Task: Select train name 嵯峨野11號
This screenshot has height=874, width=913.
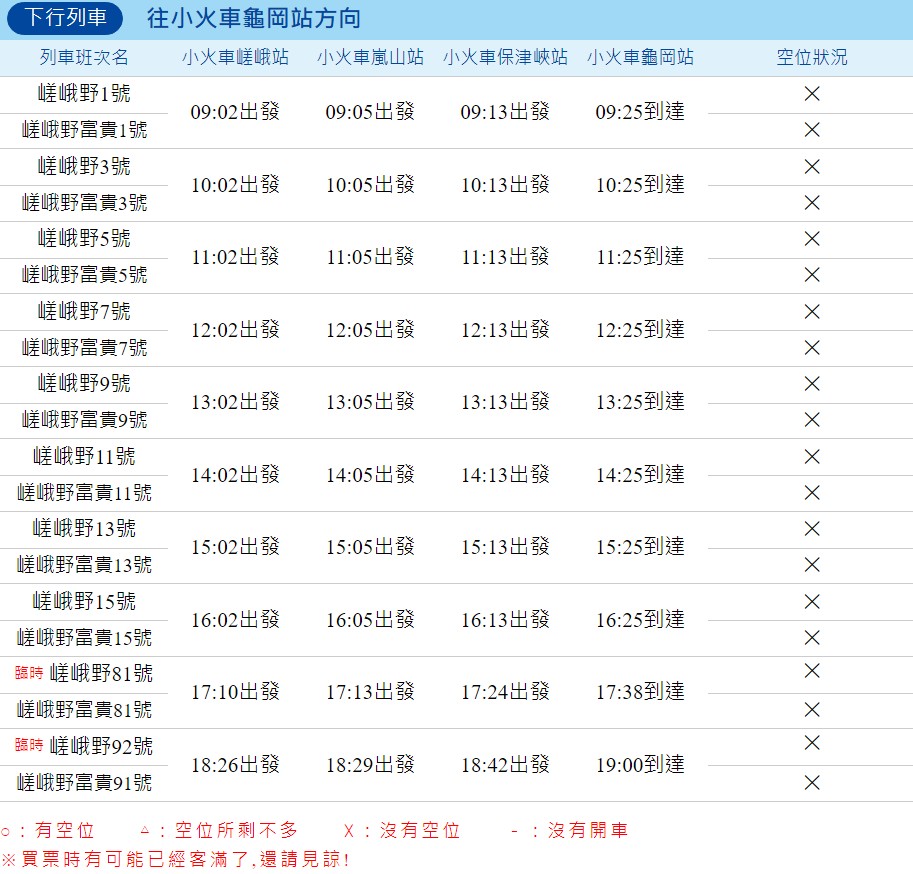Action: click(x=84, y=457)
